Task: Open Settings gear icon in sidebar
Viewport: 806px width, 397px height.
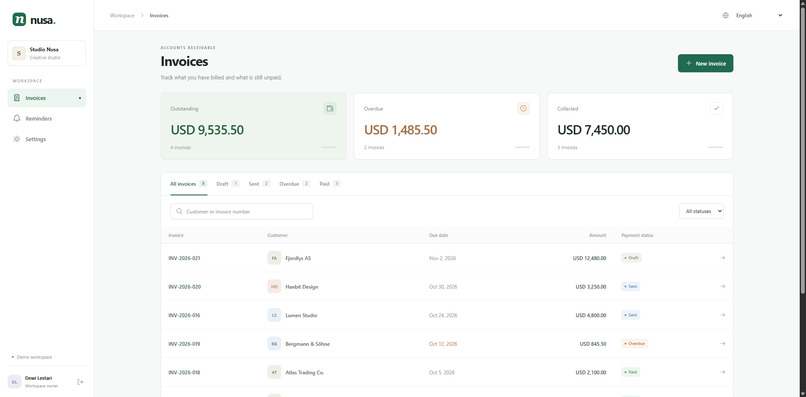Action: (16, 139)
